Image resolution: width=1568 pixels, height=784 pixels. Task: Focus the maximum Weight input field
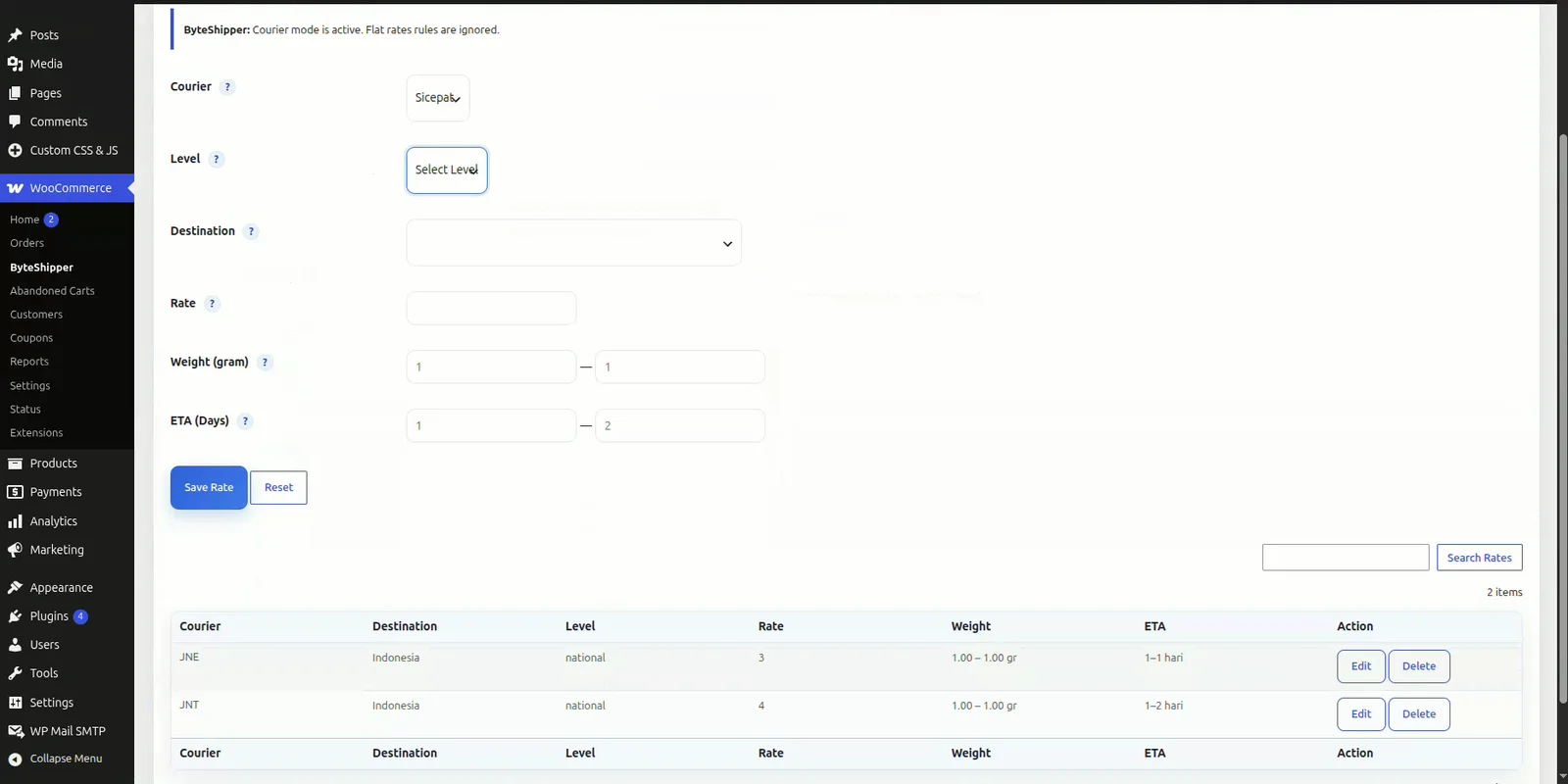(680, 367)
